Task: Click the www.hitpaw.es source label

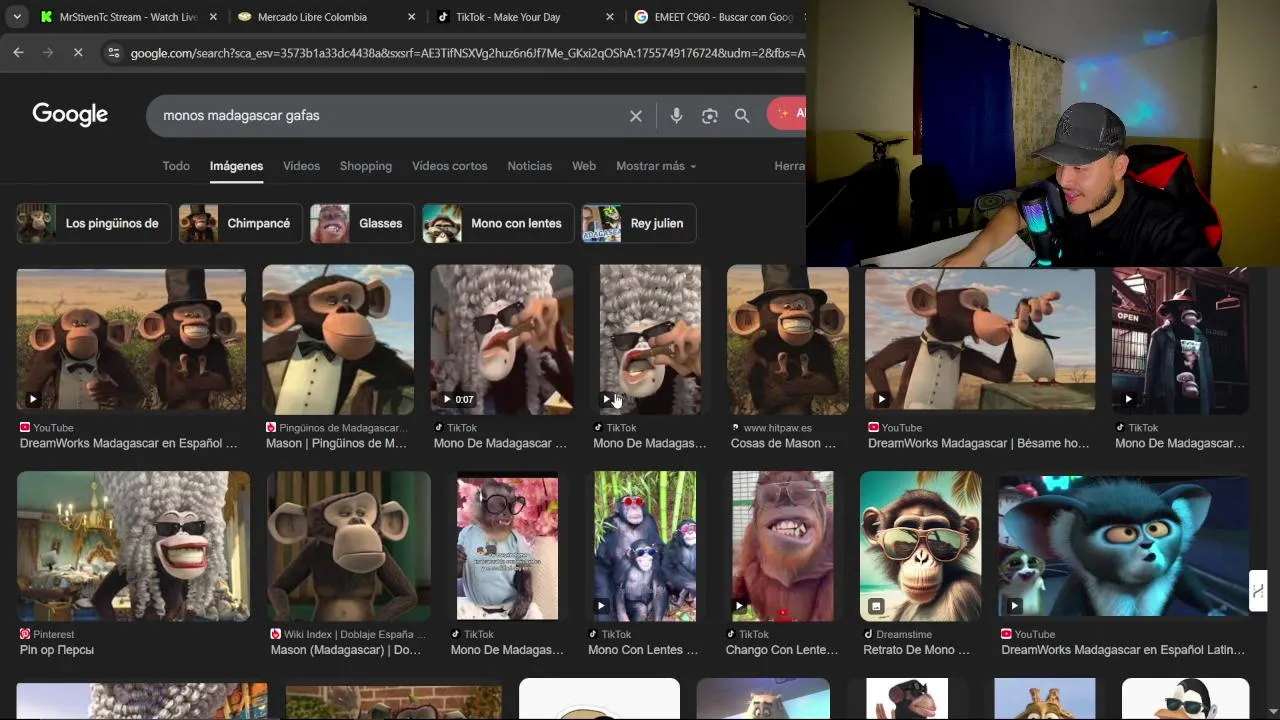Action: coord(778,428)
